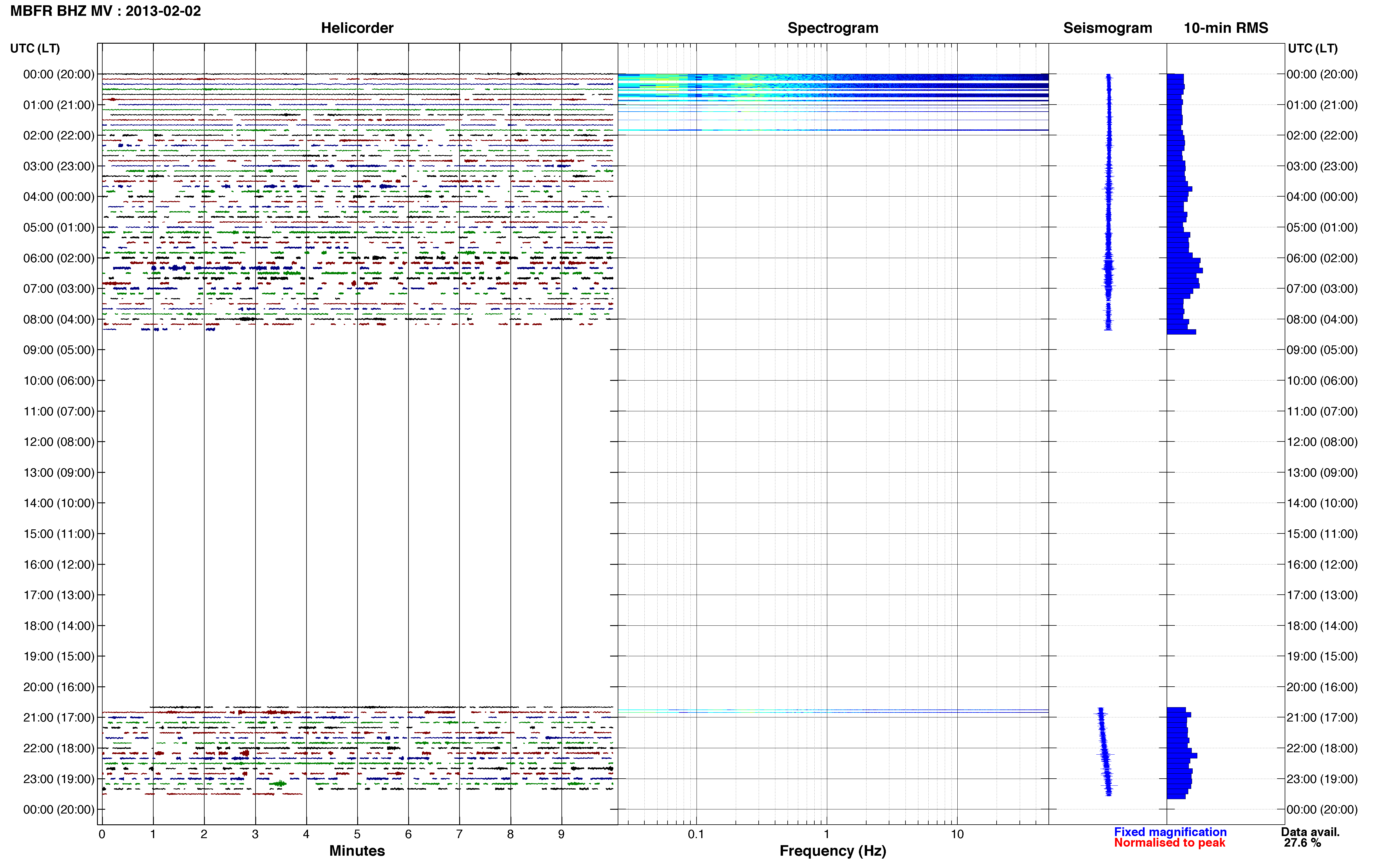
Task: Click minute tick label '9' on helicorder axis
Action: [x=561, y=834]
